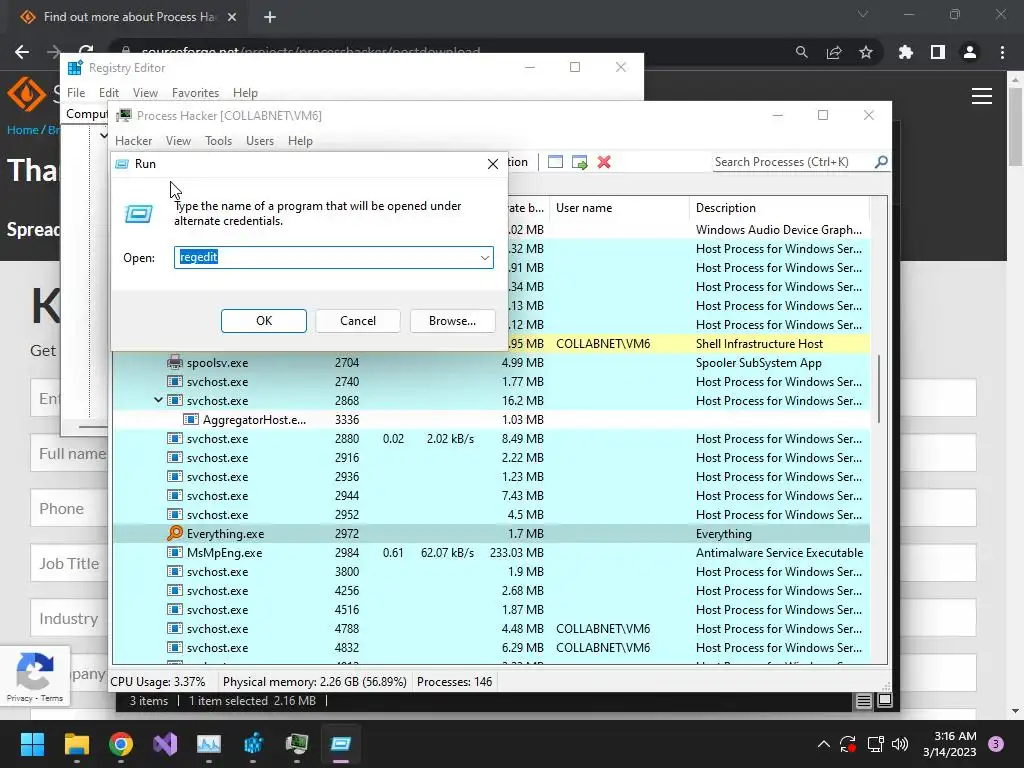Select the spoolsv.exe process row
This screenshot has width=1024, height=768.
click(x=491, y=362)
